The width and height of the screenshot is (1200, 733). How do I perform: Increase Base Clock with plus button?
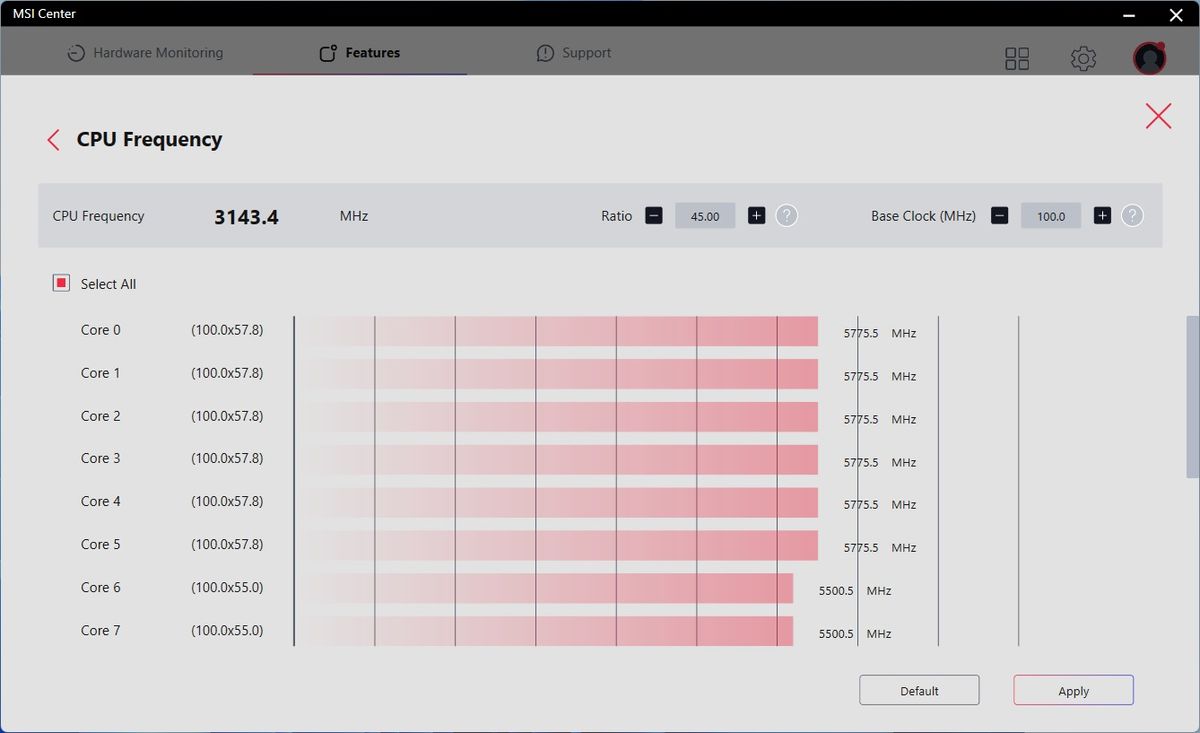click(x=1102, y=215)
